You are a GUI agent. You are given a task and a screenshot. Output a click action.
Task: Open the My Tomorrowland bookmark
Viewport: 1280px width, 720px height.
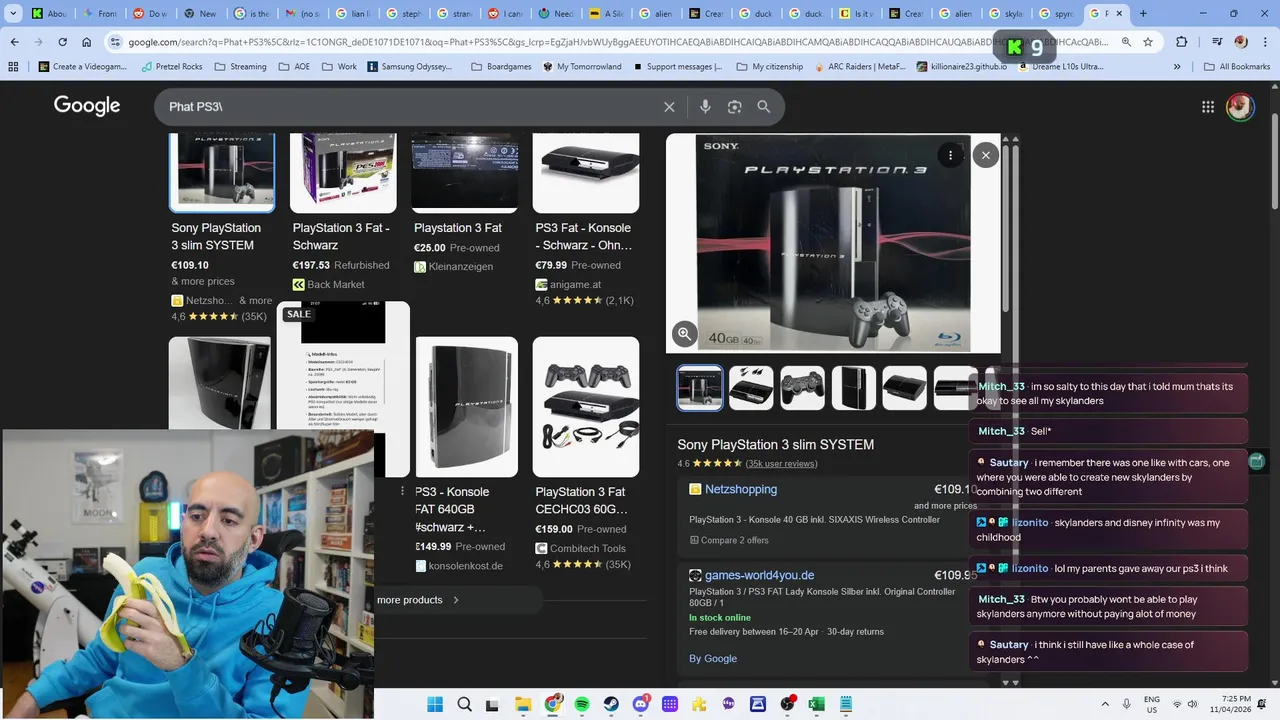click(x=582, y=67)
